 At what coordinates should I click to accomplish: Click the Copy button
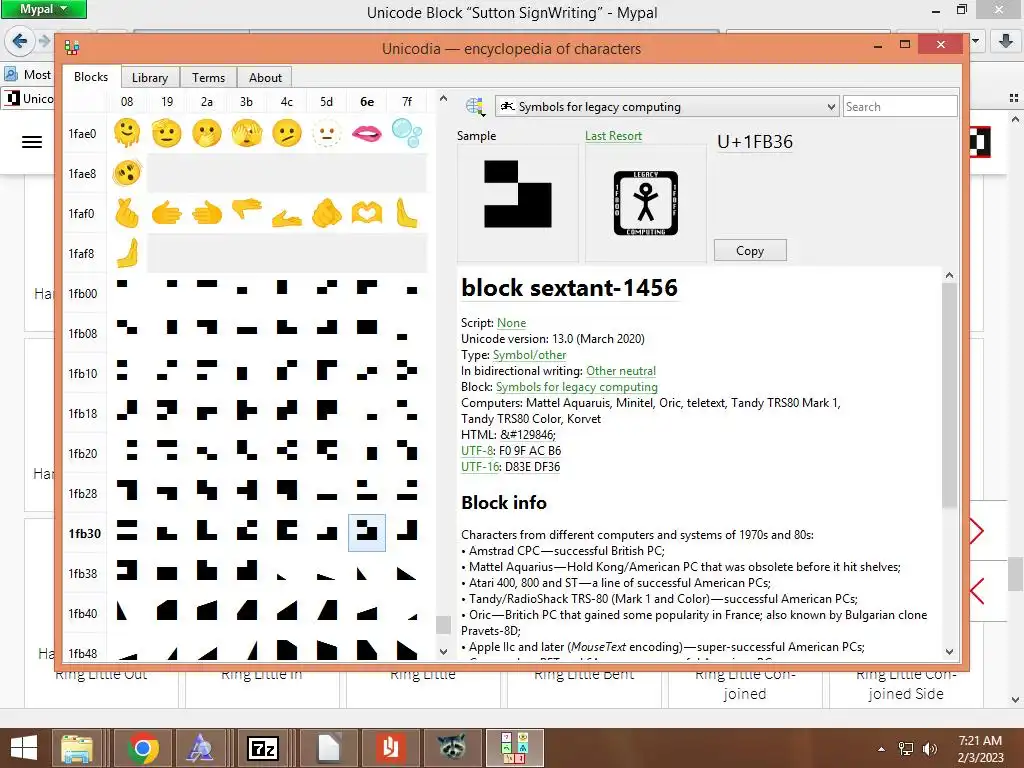750,251
